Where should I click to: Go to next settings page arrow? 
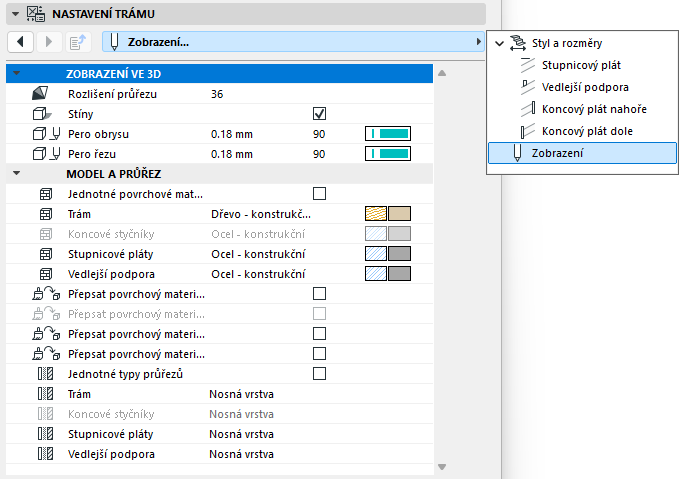point(49,42)
